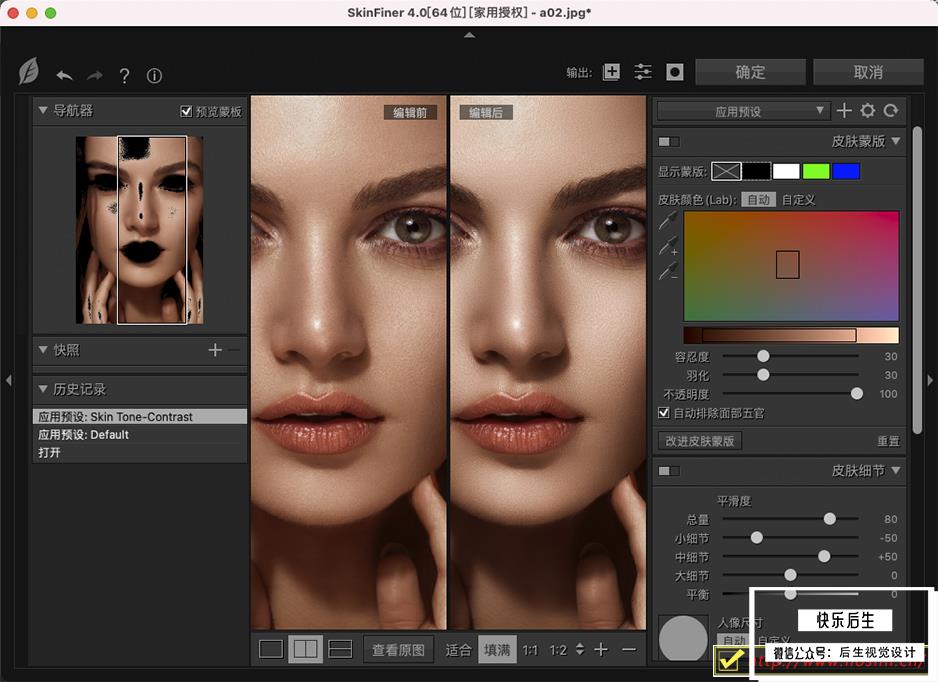Click the reset presets circular arrow icon
This screenshot has height=682, width=938.
pyautogui.click(x=891, y=110)
